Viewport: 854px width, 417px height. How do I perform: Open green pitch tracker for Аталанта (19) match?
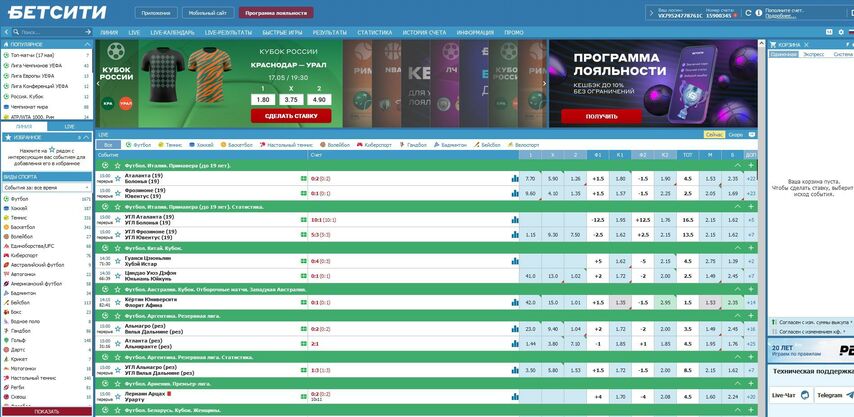(303, 179)
